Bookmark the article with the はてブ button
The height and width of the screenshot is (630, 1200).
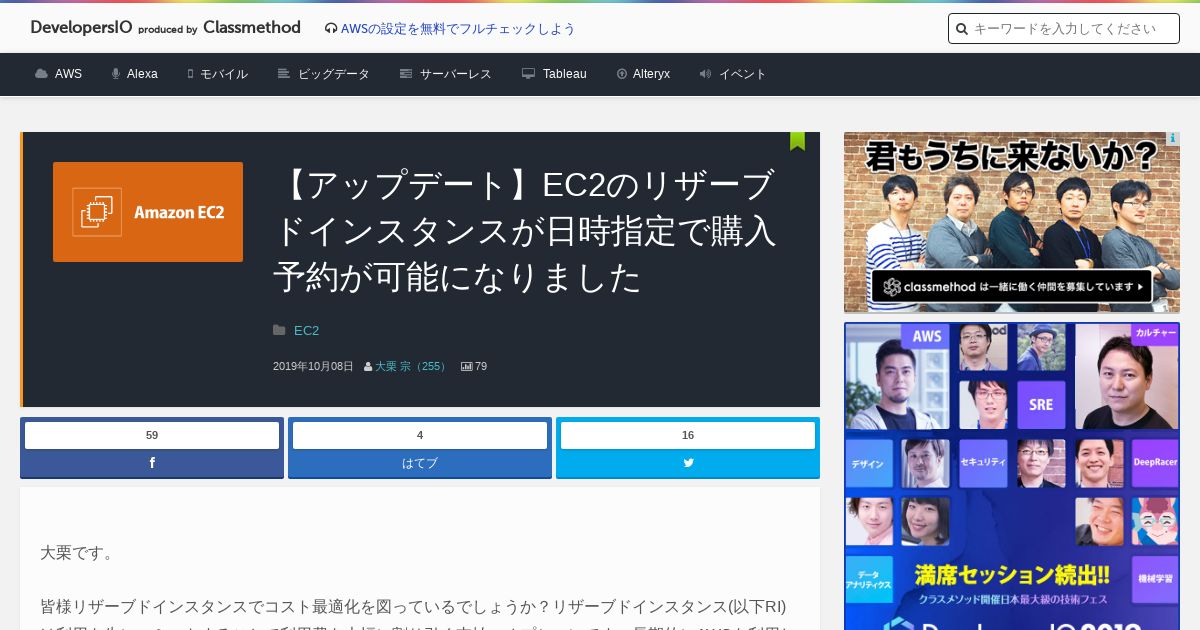pyautogui.click(x=420, y=463)
